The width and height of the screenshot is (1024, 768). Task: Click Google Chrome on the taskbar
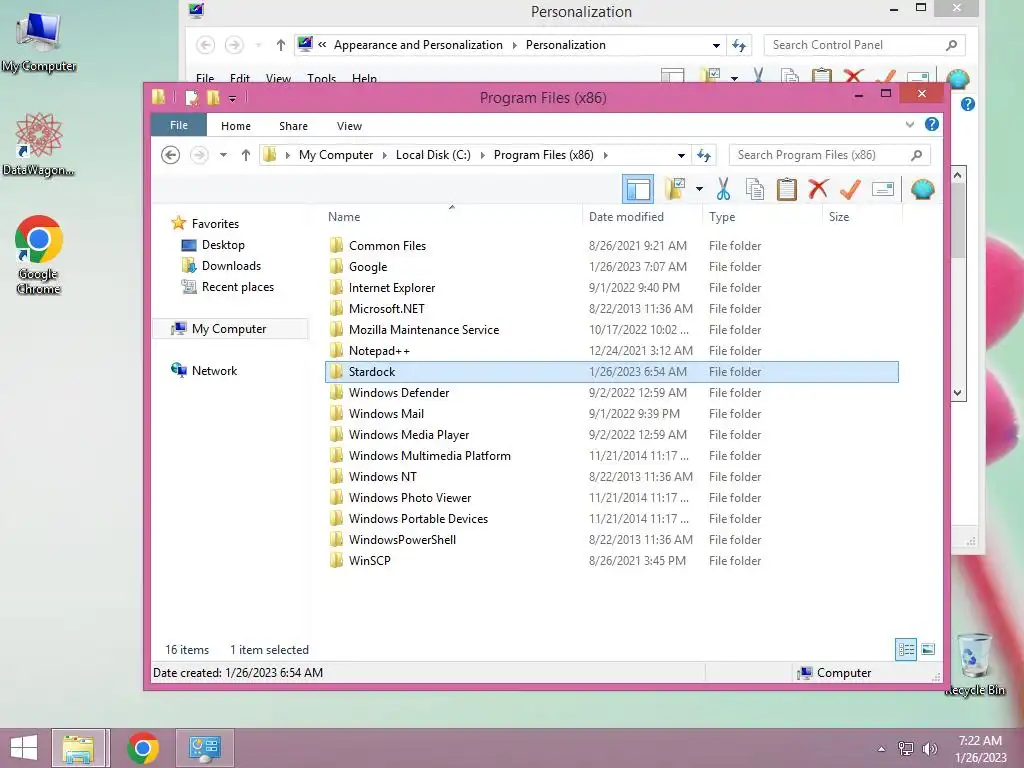point(143,748)
